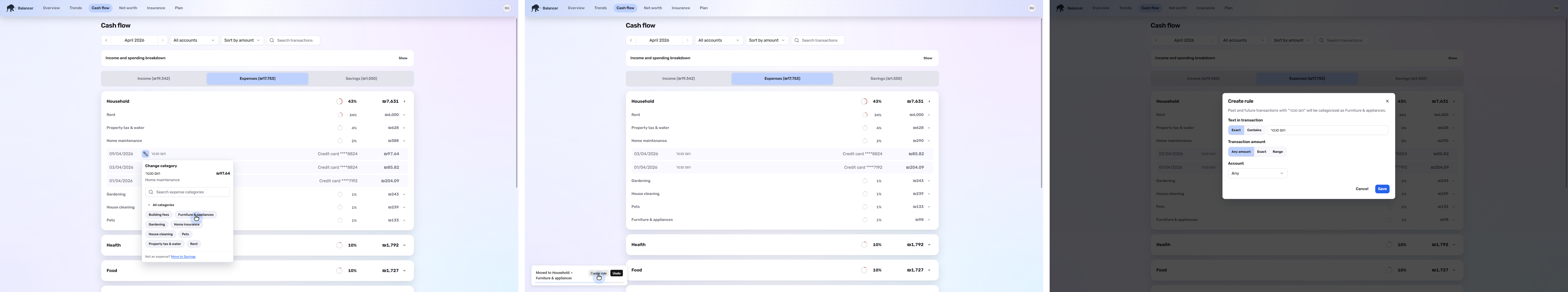This screenshot has width=1568, height=292.
Task: Go to next month in middle panel
Action: 687,40
